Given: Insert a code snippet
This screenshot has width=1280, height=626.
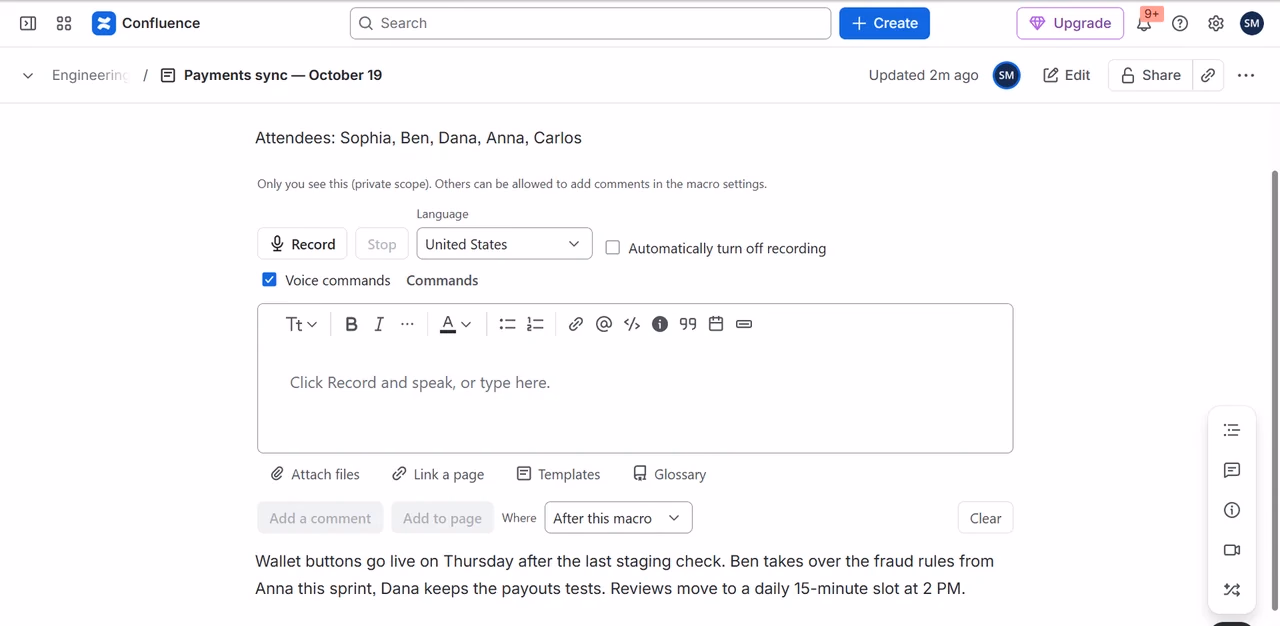Looking at the screenshot, I should click(632, 324).
